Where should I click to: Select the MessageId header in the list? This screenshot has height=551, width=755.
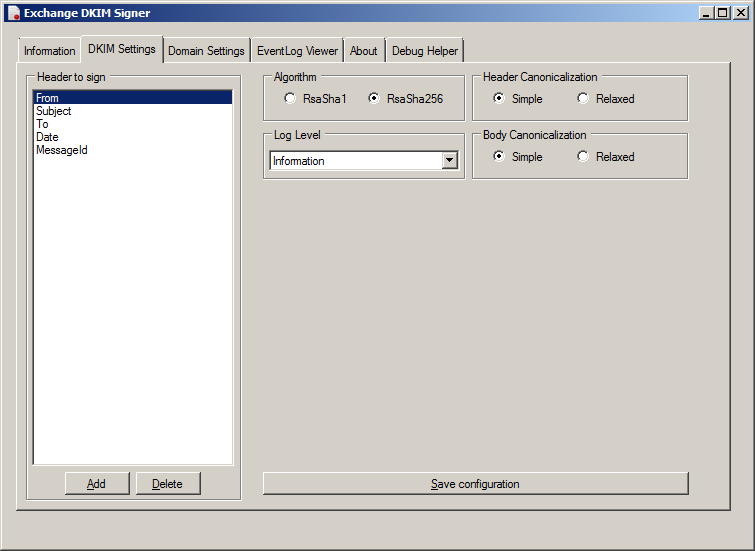point(133,150)
